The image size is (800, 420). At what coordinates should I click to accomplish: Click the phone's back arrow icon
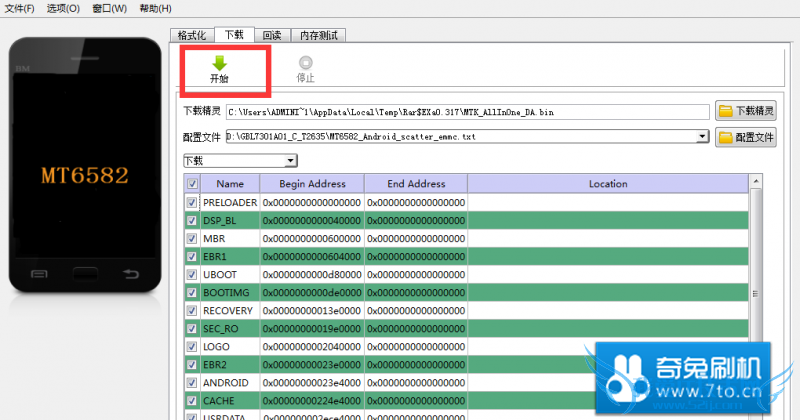(x=130, y=273)
